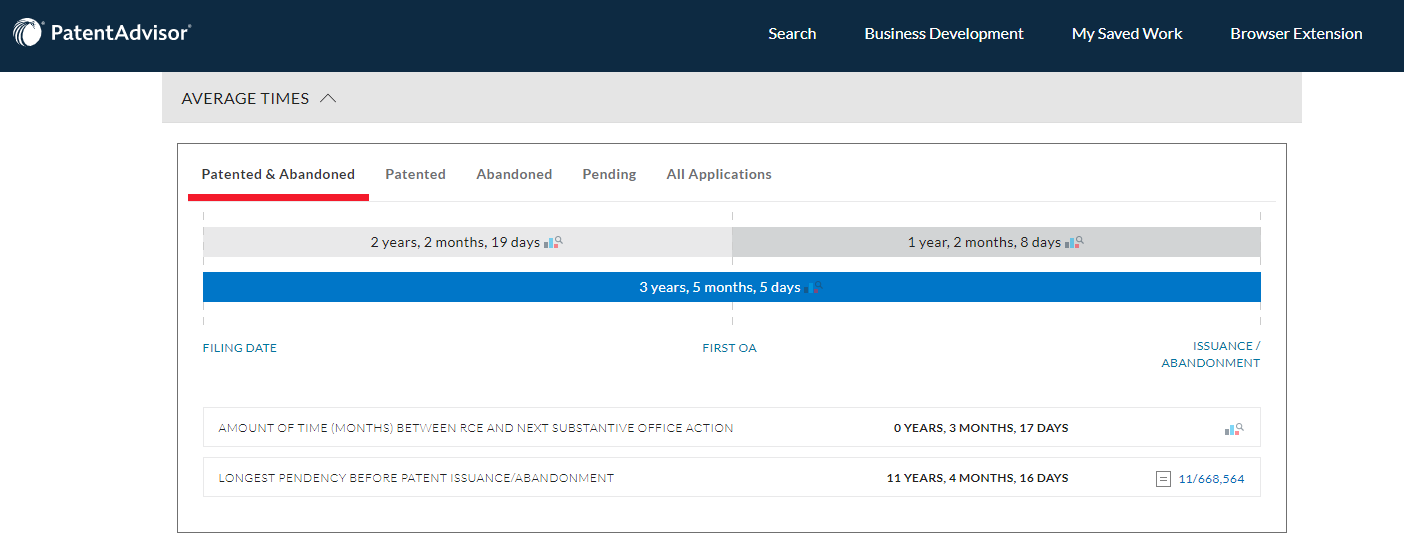Open chart icon beside 1 year, 2 months, 8 days
Screen dimensions: 1404x546
coord(1074,242)
